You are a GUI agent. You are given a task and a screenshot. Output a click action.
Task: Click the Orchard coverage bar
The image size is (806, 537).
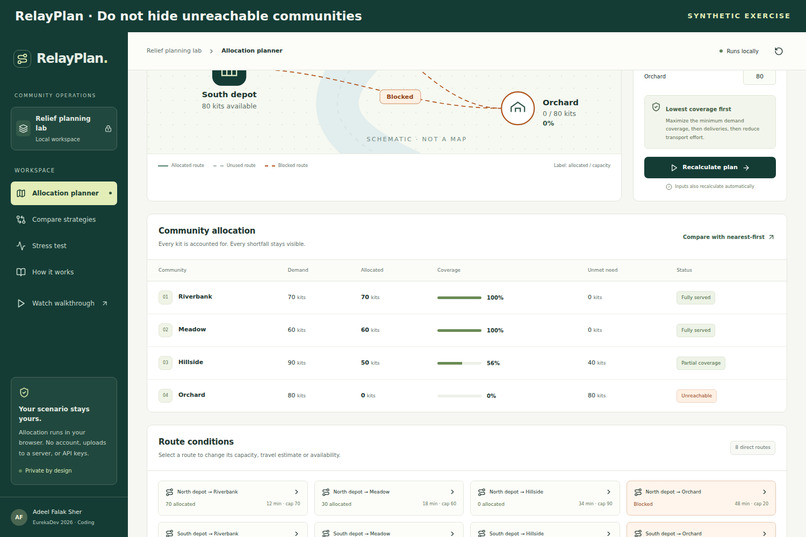coord(459,396)
